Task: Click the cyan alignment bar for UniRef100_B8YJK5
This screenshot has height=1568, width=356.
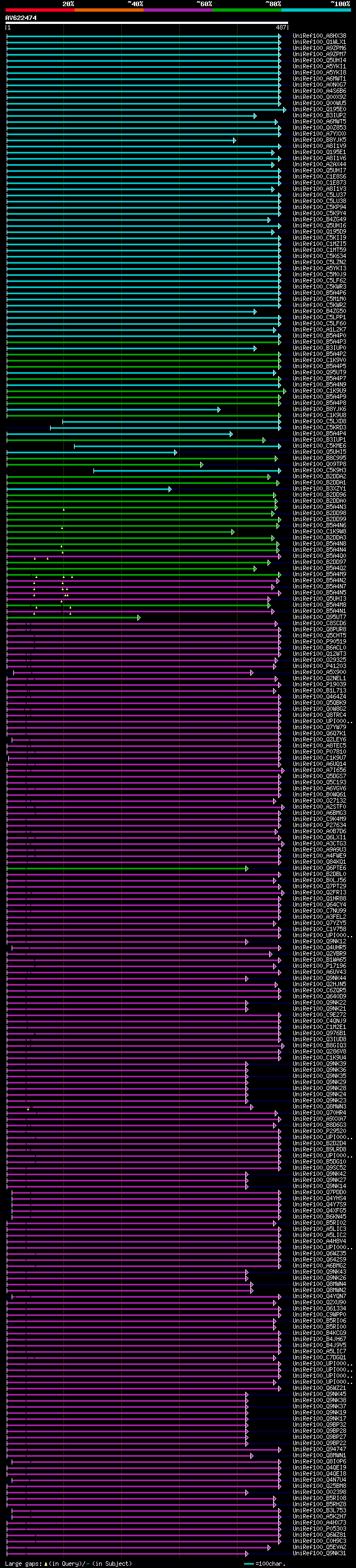Action: point(121,140)
